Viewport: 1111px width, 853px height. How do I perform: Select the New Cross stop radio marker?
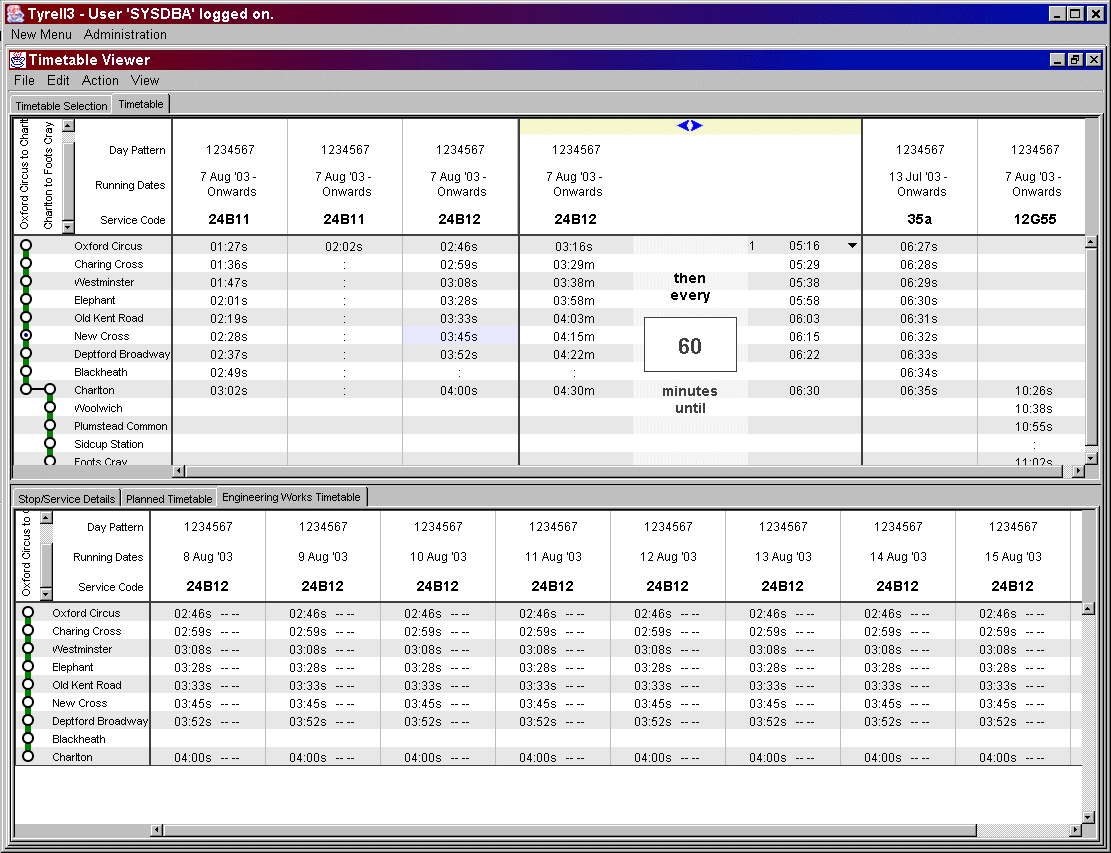click(26, 335)
